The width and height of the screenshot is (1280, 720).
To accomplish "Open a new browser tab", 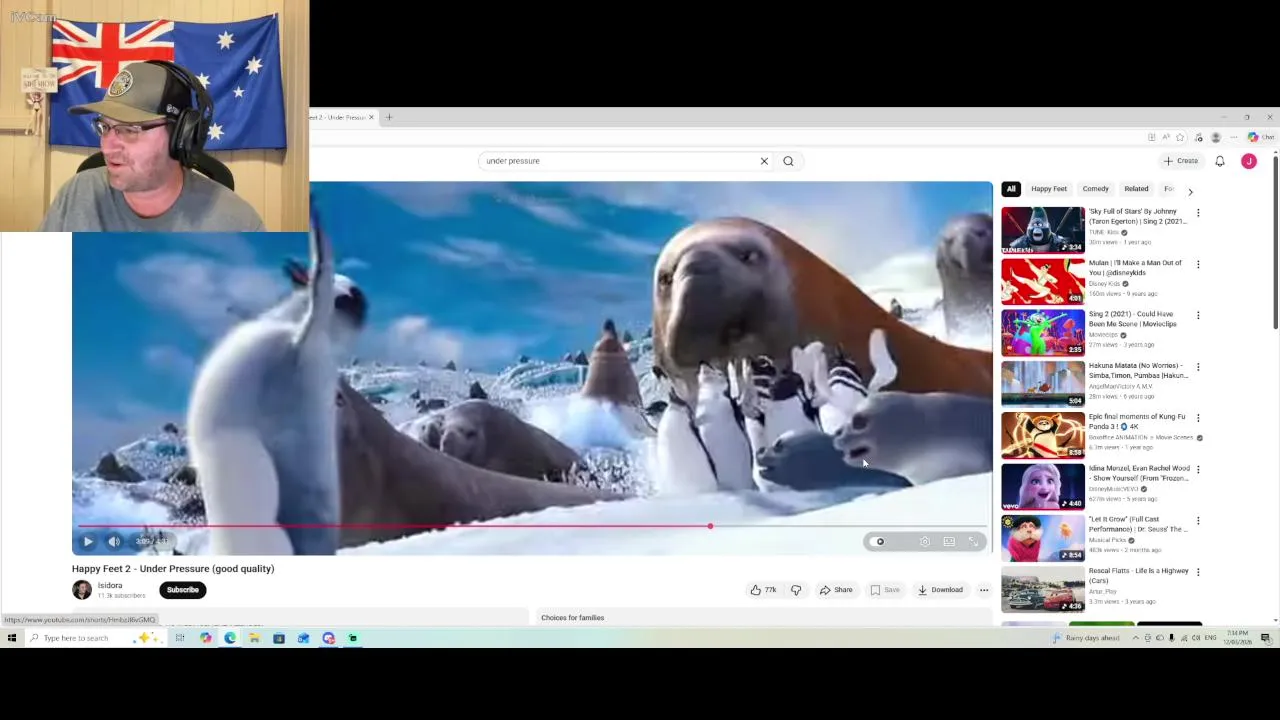I will coord(389,117).
